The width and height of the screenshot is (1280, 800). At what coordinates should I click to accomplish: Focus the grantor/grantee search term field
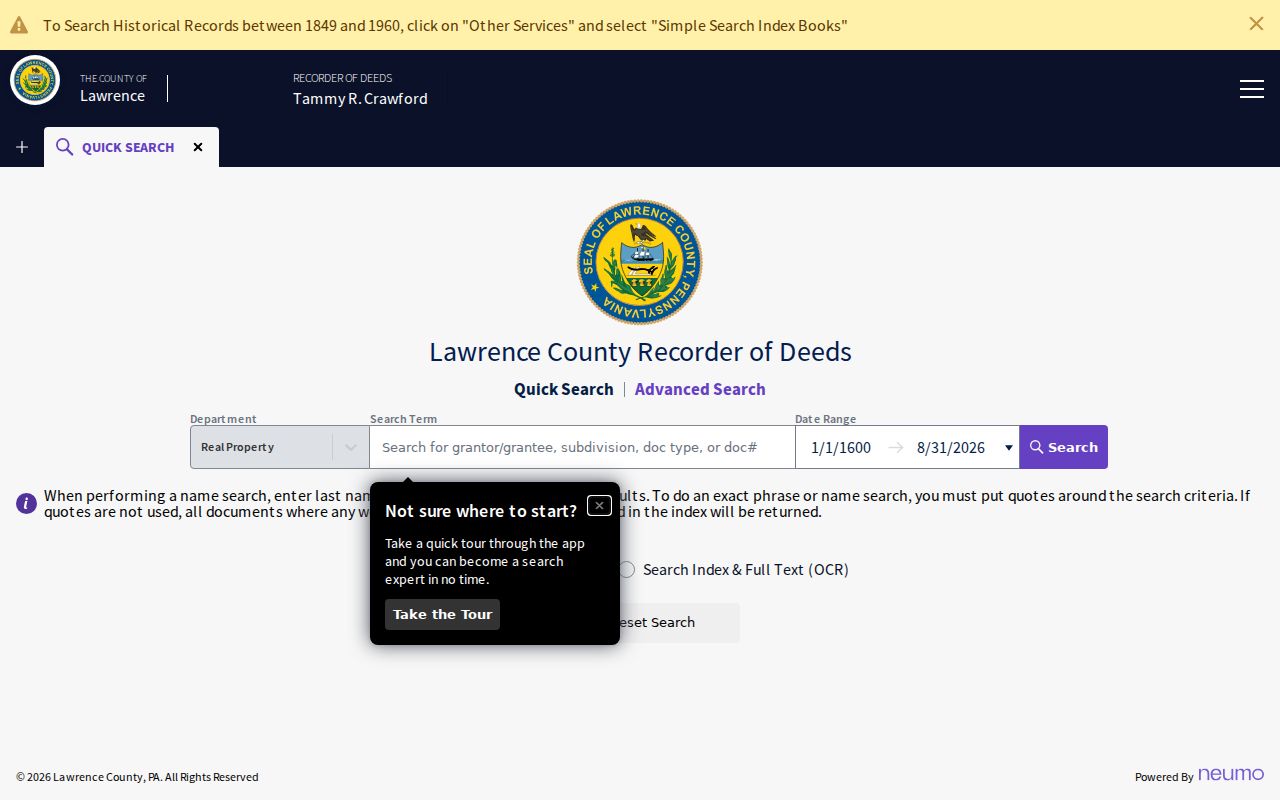[x=582, y=447]
